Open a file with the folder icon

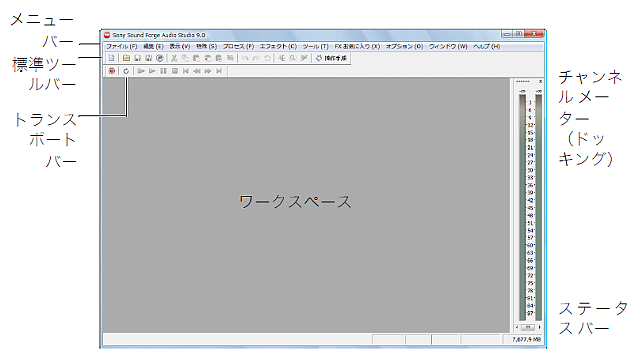tap(127, 58)
